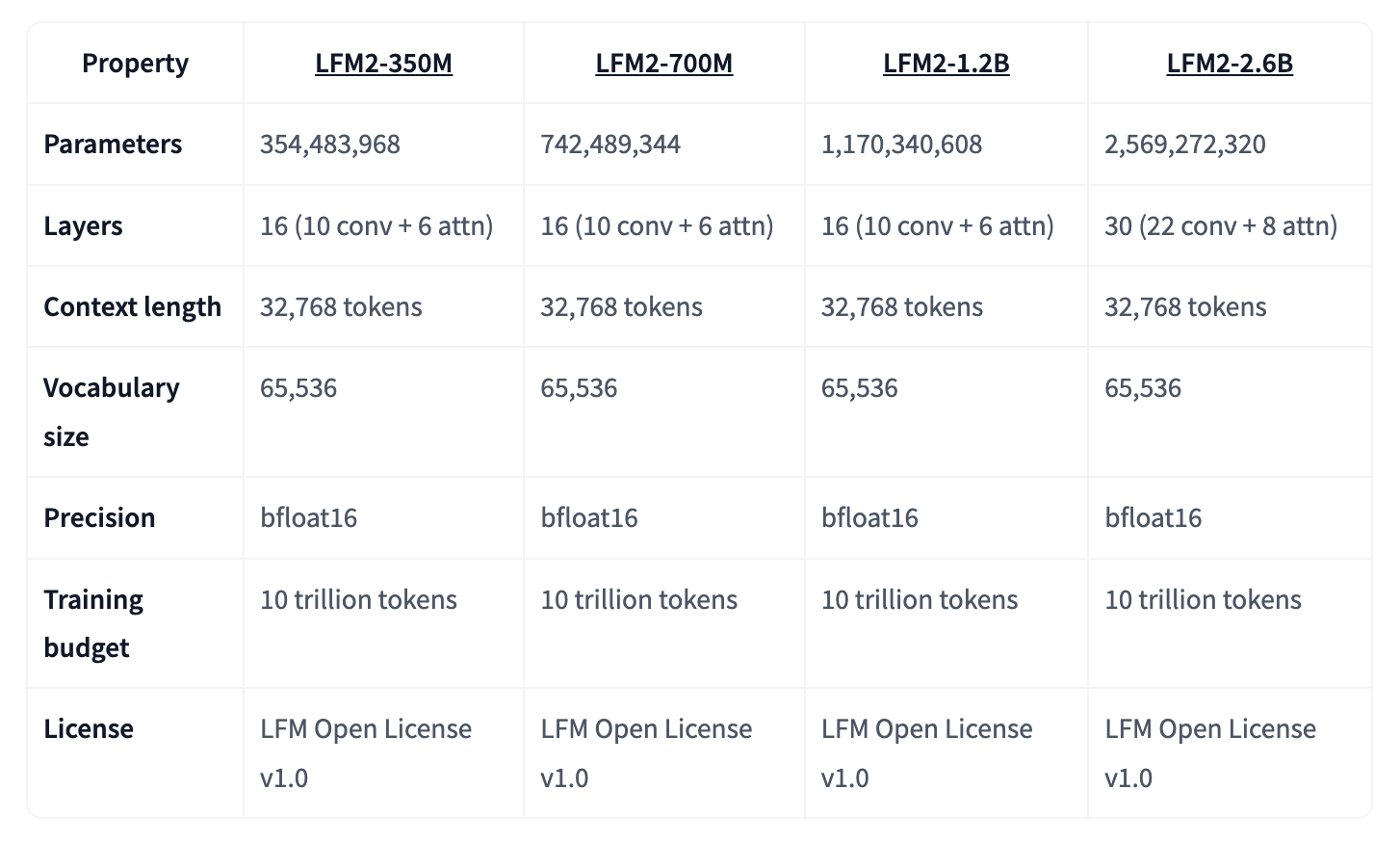Click LFM2-1.2B bfloat16 precision cell
The width and height of the screenshot is (1400, 842).
[869, 518]
